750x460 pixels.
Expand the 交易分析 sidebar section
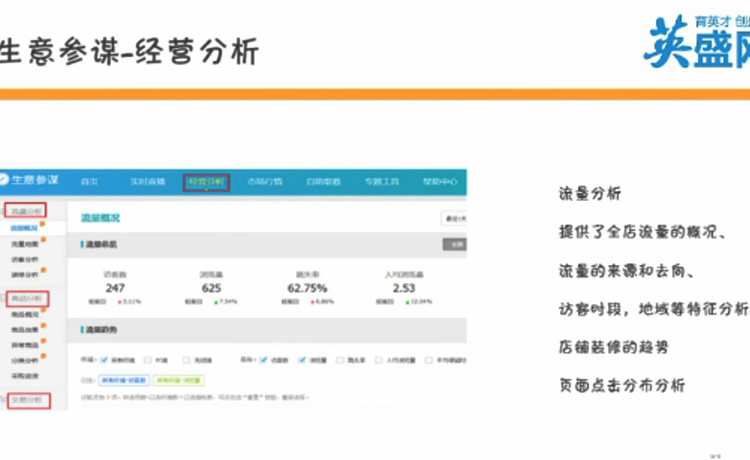(25, 401)
